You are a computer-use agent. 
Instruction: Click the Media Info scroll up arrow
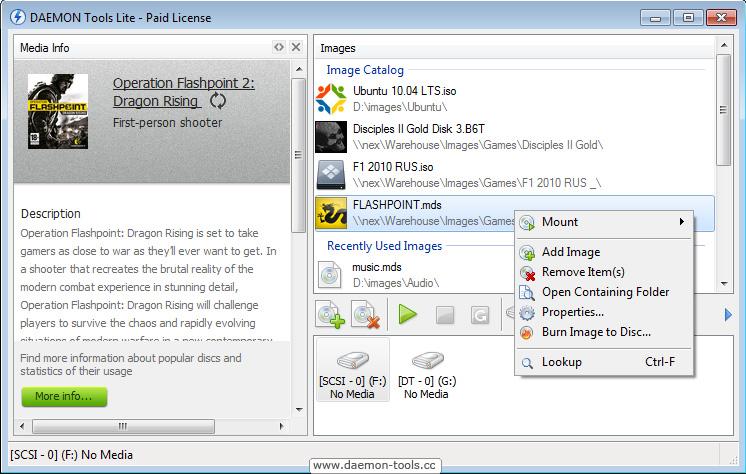299,69
